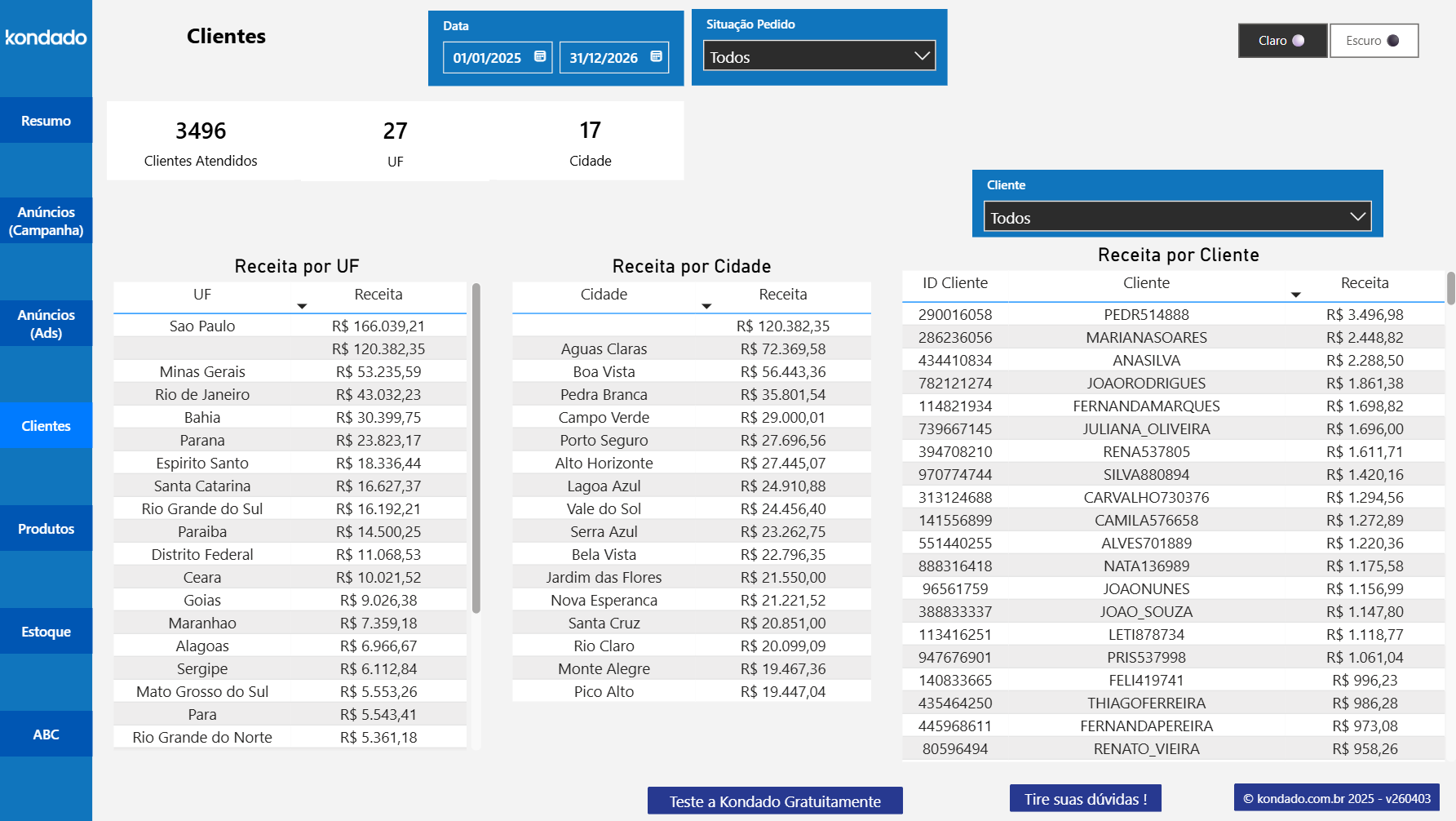Click the sort arrow on the Cliente column

1296,293
